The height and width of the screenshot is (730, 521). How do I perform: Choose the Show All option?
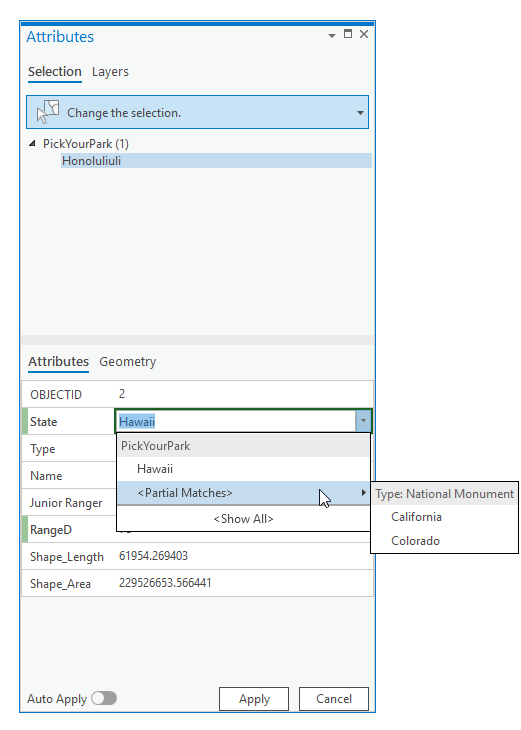243,519
